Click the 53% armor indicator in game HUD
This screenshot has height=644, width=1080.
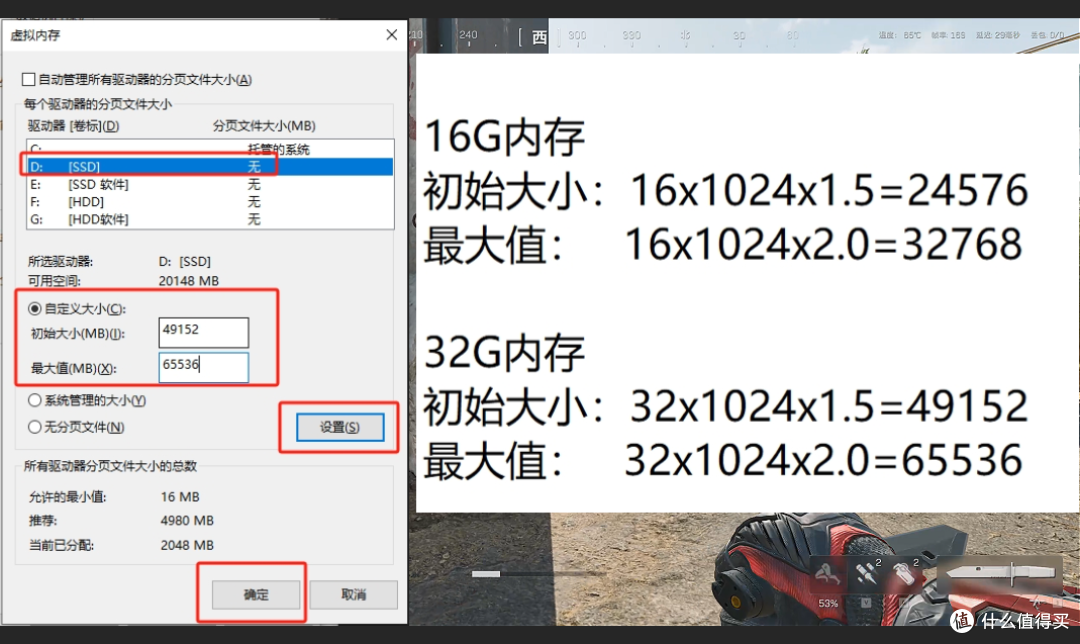click(828, 603)
